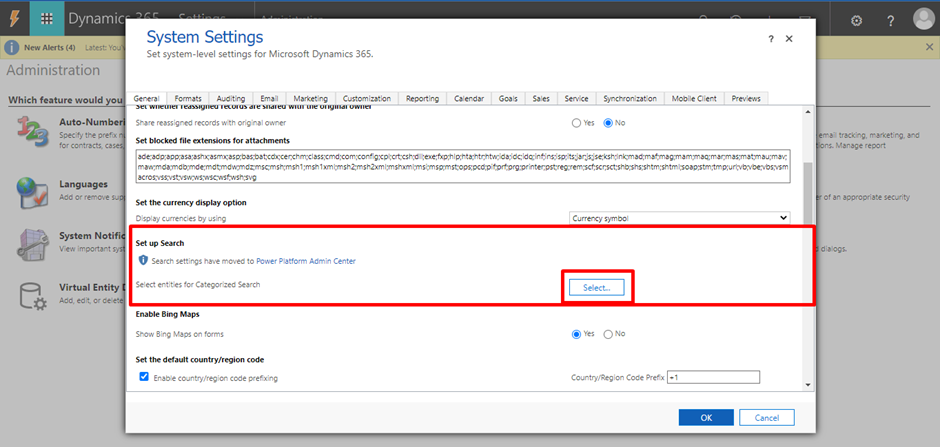The image size is (940, 447).
Task: Select Yes for Show Bing Maps
Action: 576,334
